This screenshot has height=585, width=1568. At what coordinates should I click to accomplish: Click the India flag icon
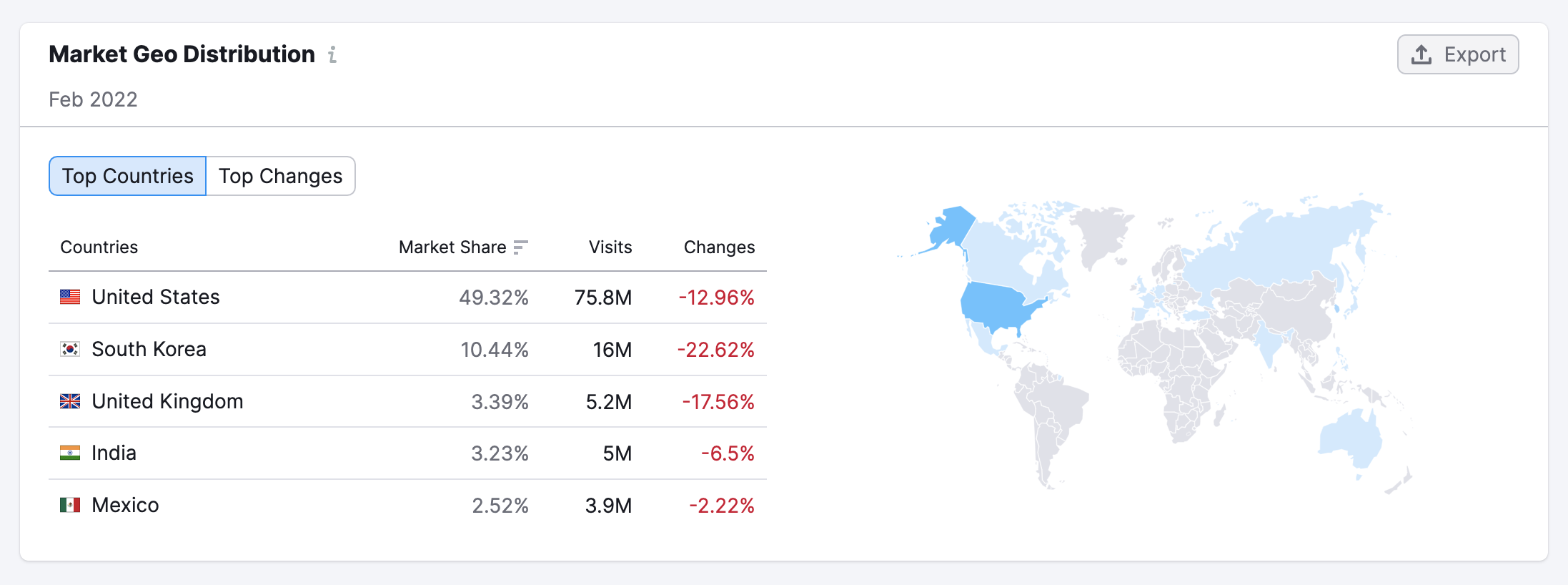pos(70,453)
